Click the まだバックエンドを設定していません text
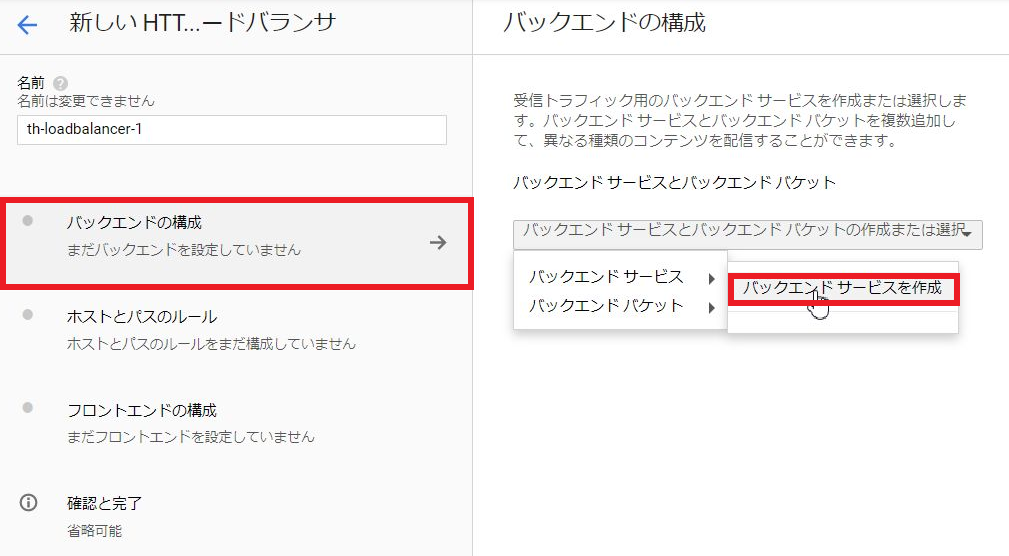 pyautogui.click(x=184, y=250)
